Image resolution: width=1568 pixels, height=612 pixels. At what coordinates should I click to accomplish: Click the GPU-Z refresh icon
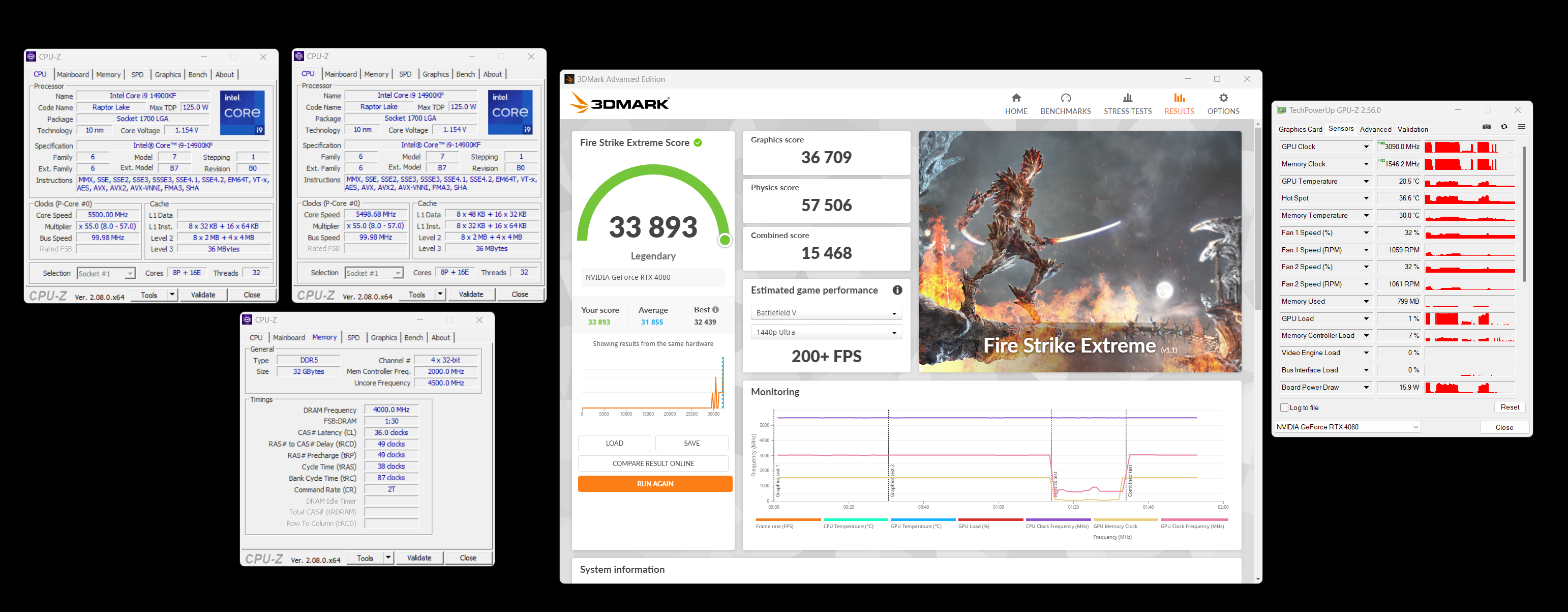pos(1504,127)
